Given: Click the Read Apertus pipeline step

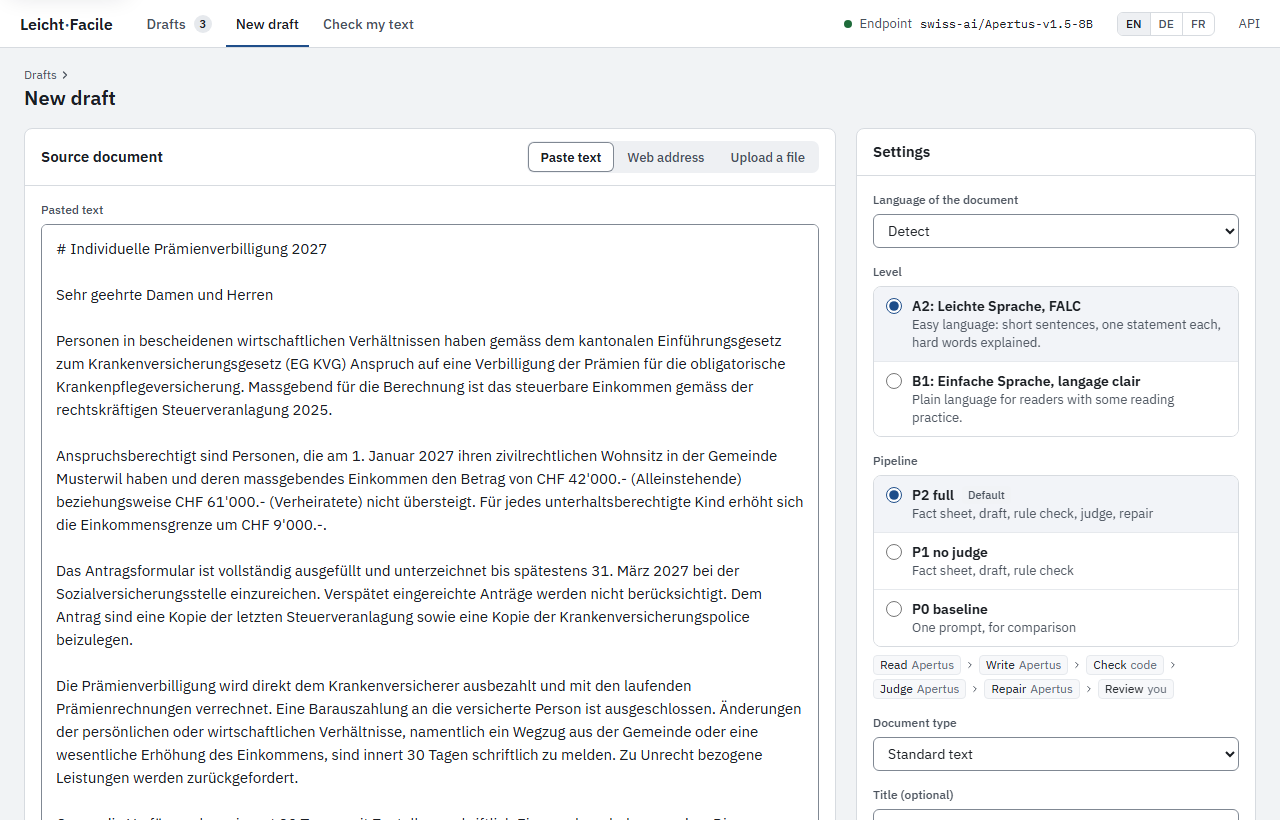Looking at the screenshot, I should (917, 665).
